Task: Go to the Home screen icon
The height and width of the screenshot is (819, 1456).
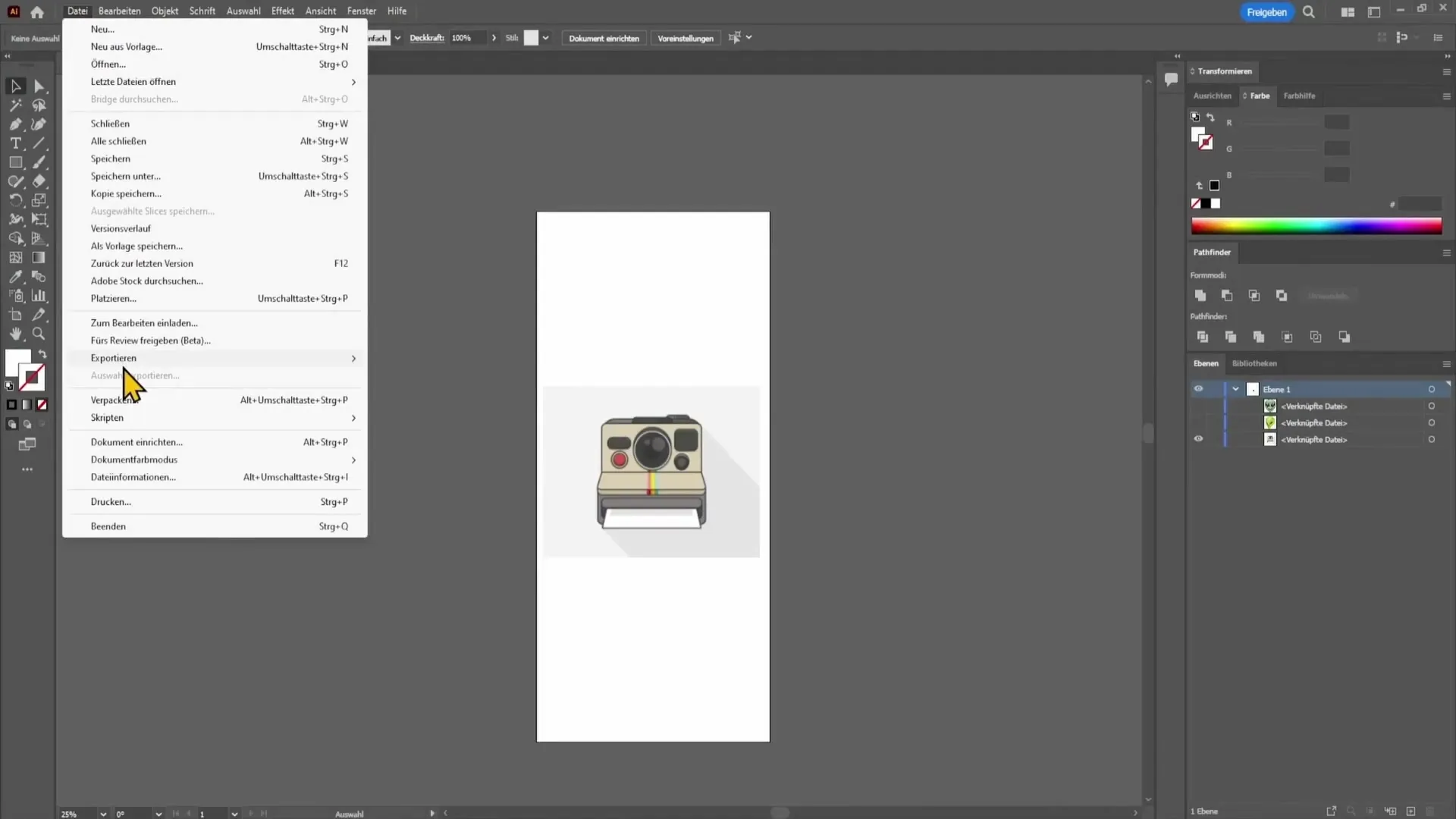Action: coord(37,12)
